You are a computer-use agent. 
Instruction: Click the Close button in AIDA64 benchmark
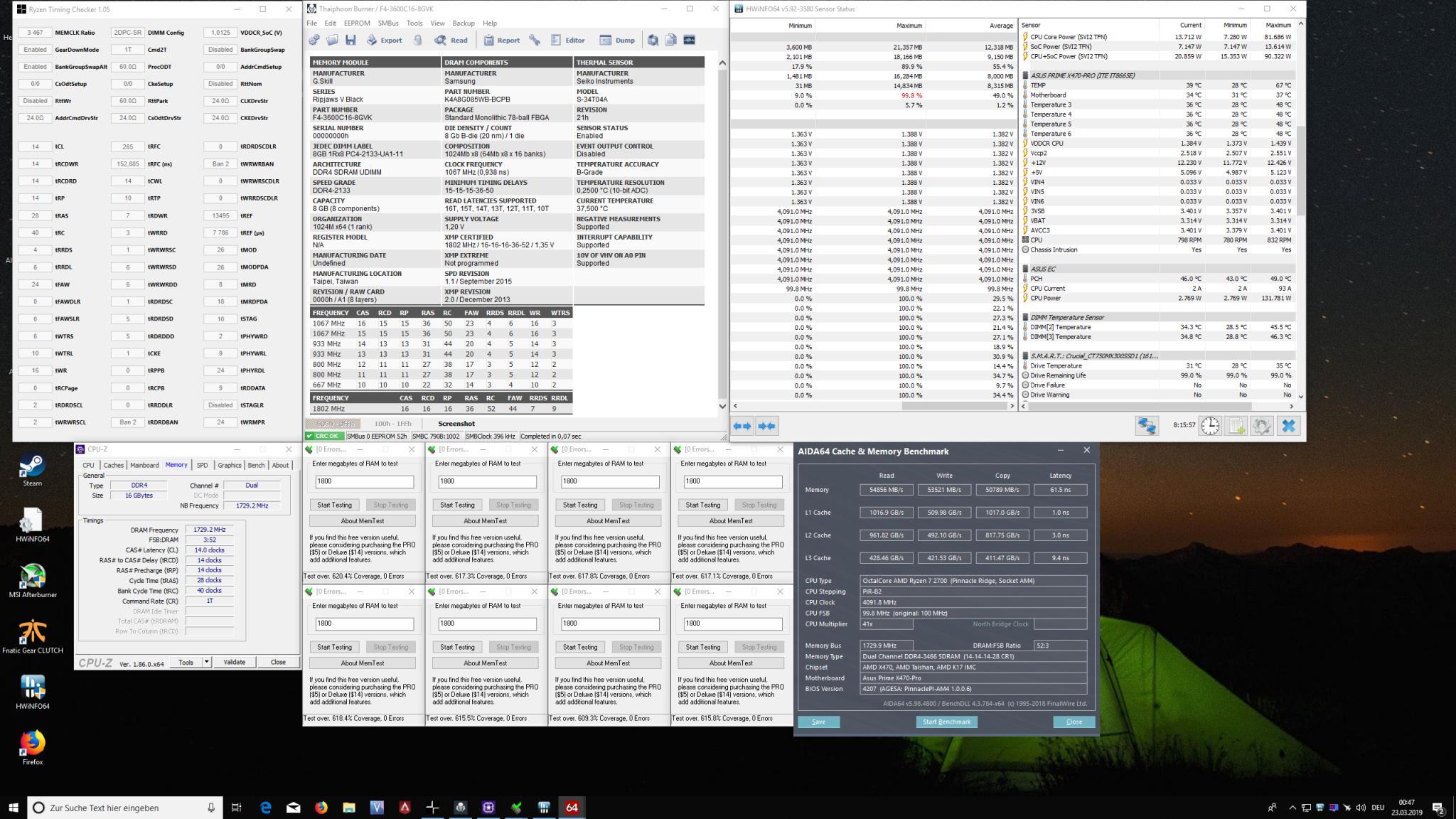point(1074,722)
